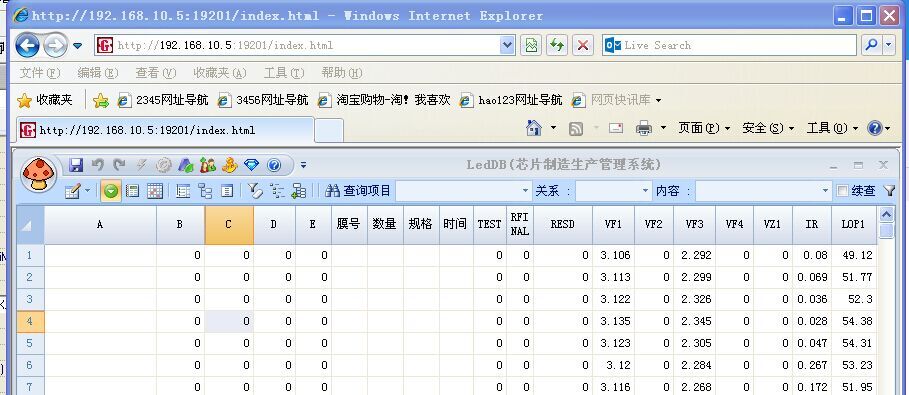The height and width of the screenshot is (395, 909).
Task: Open the 页面(P) command bar dropdown
Action: pyautogui.click(x=704, y=128)
